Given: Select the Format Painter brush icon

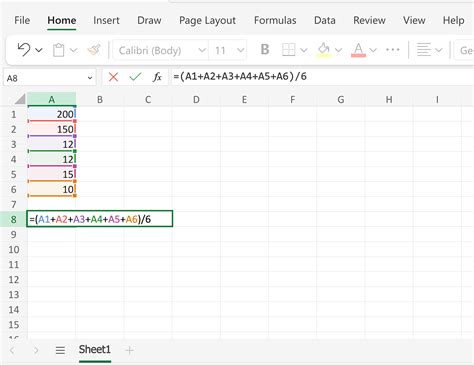Looking at the screenshot, I should tap(94, 50).
